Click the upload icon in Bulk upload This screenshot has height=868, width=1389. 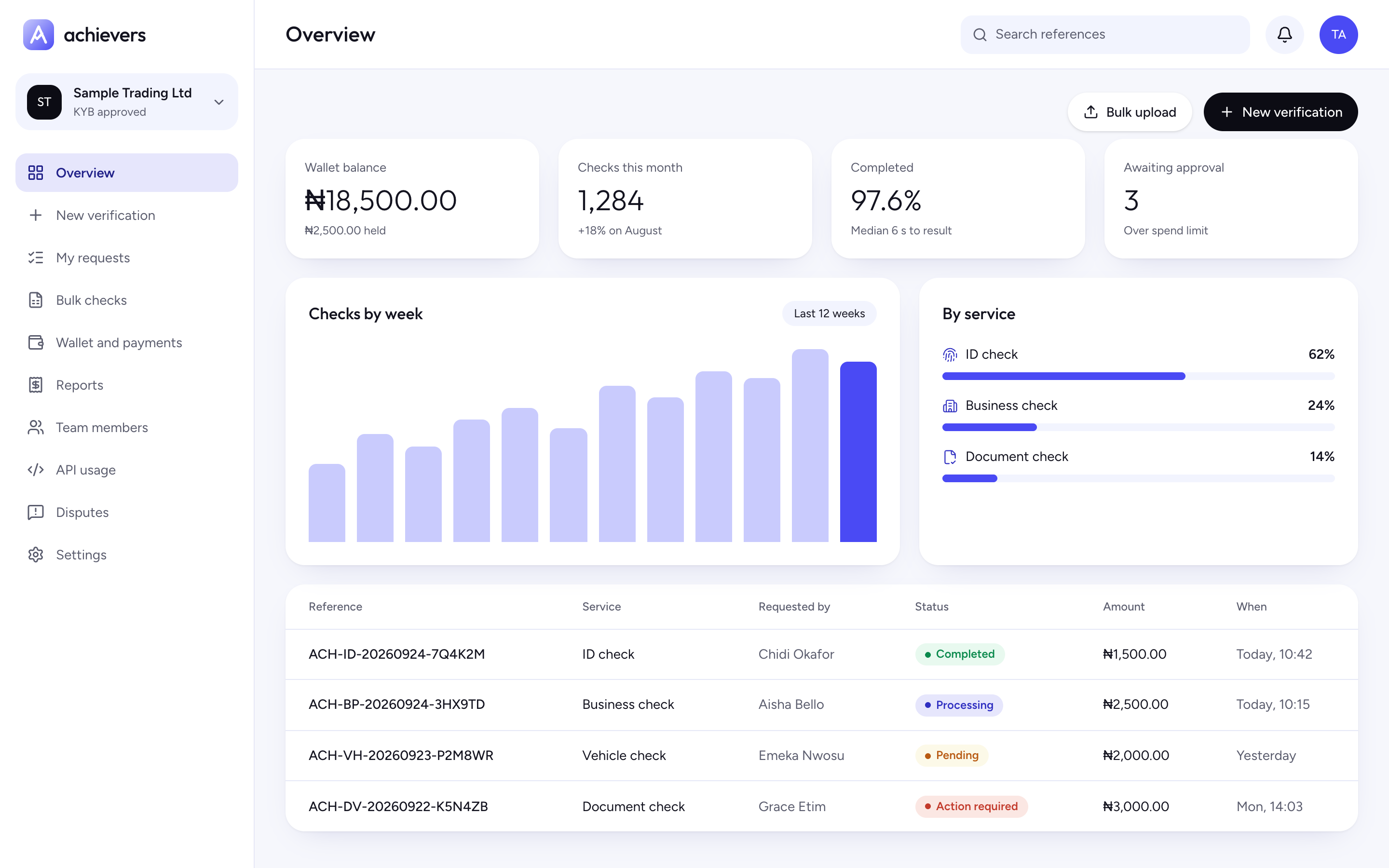click(x=1091, y=112)
